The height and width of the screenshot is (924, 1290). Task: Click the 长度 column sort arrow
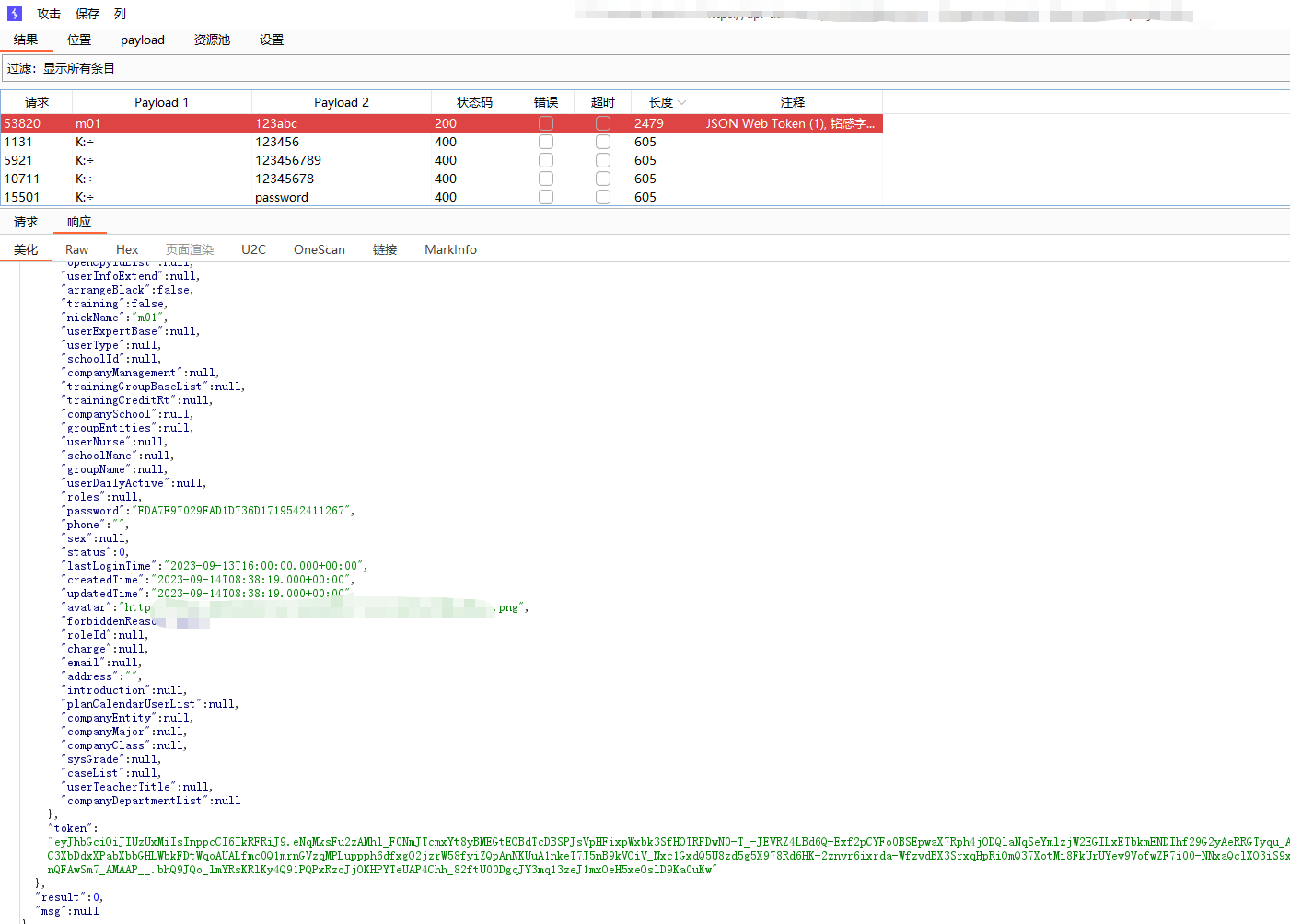tap(682, 103)
